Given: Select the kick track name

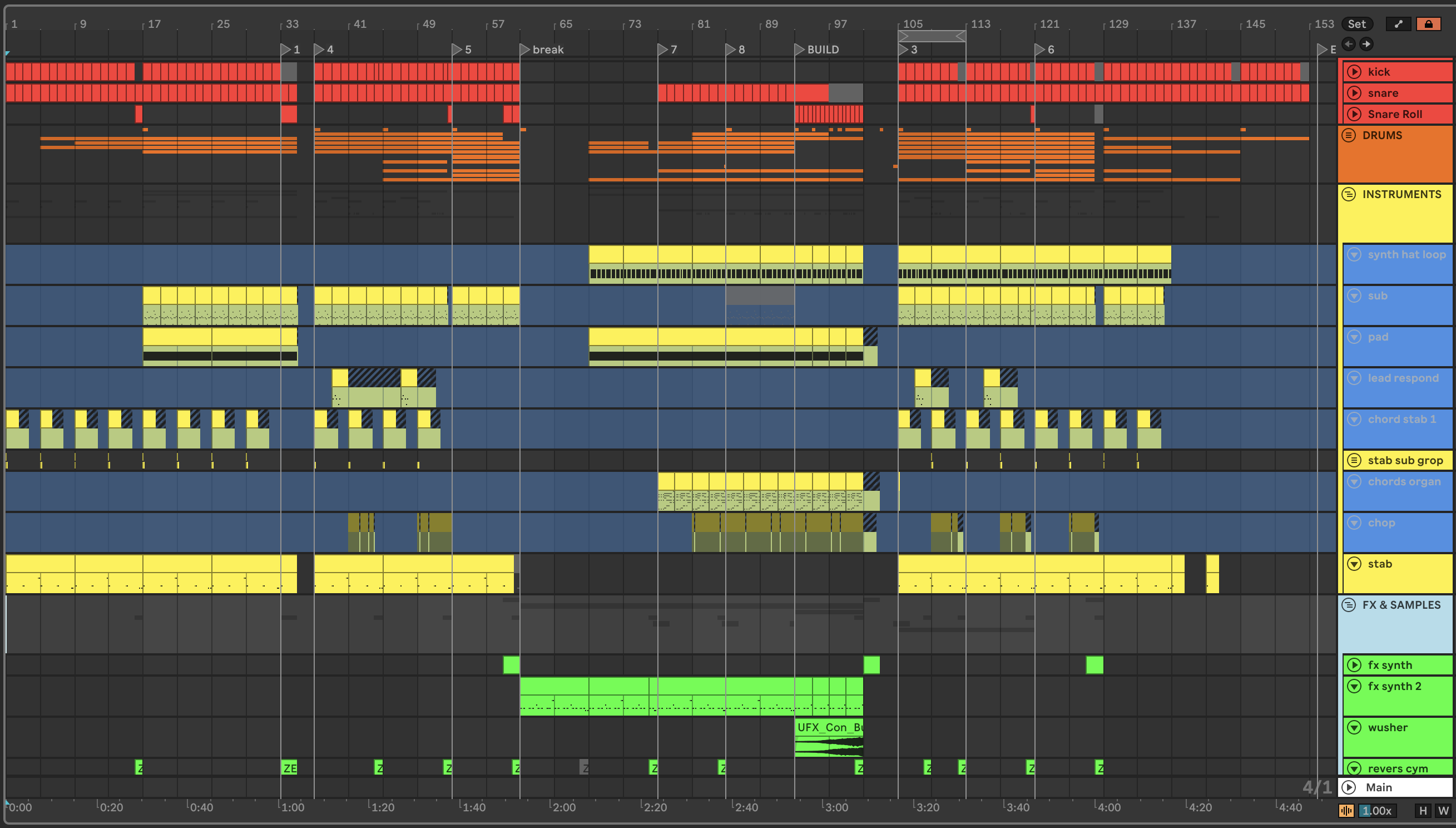Looking at the screenshot, I should 1379,72.
